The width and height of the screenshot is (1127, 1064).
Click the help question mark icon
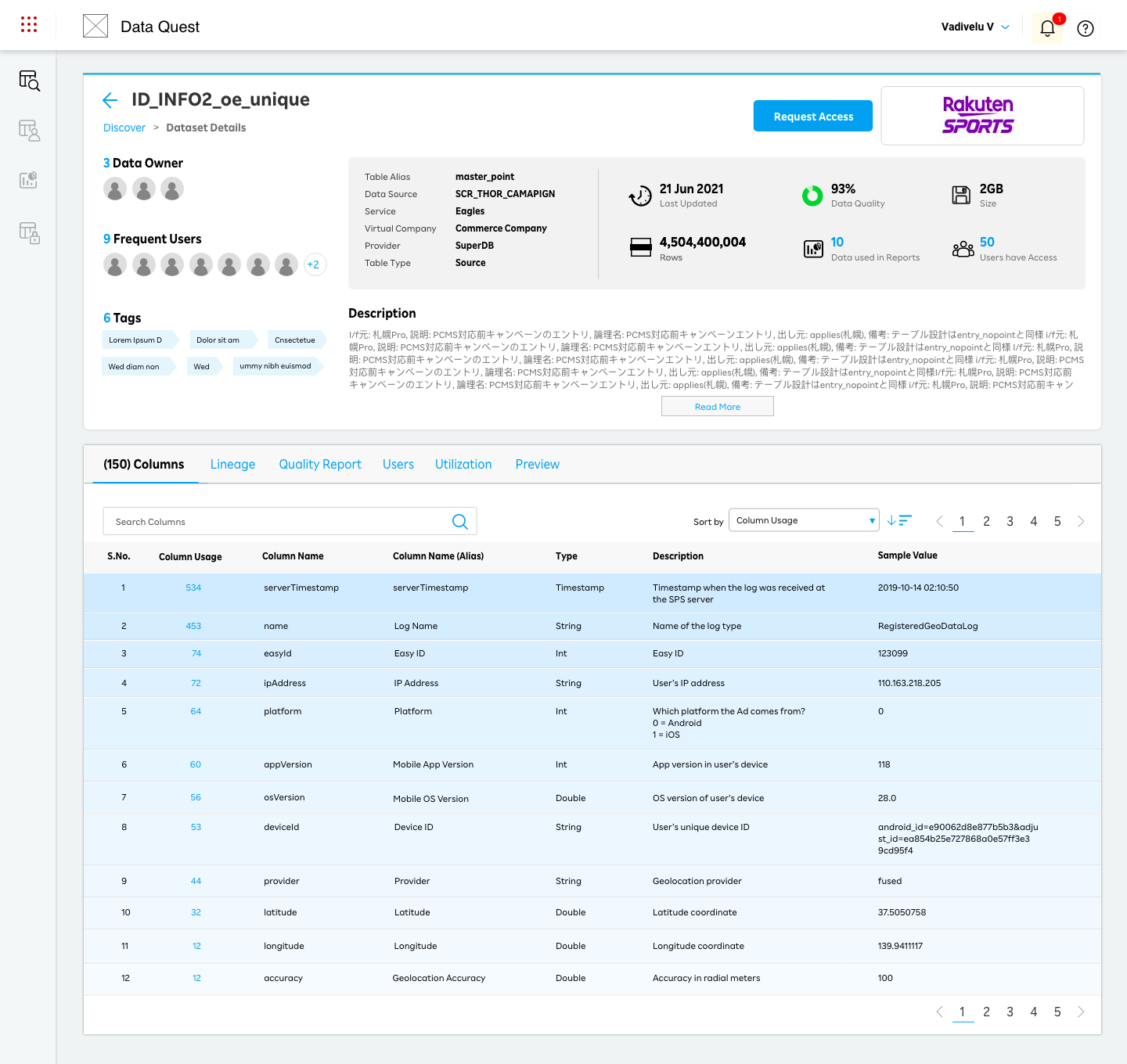(x=1085, y=29)
